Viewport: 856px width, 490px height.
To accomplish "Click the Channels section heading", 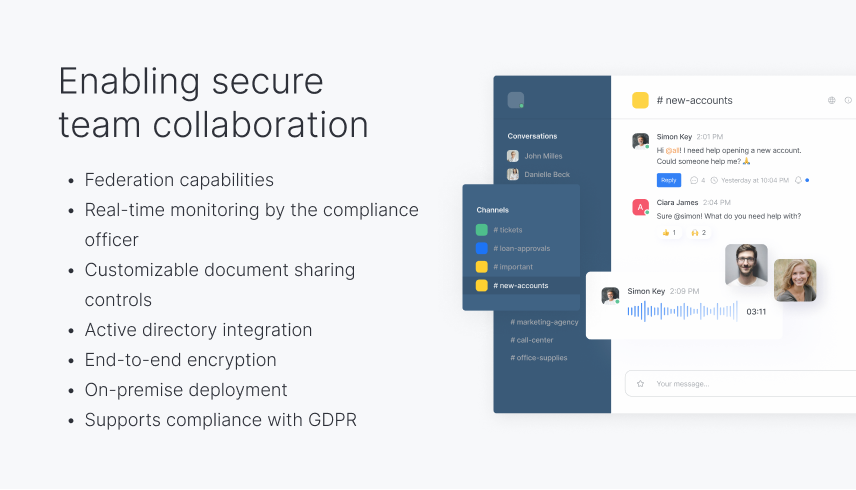I will coord(492,210).
